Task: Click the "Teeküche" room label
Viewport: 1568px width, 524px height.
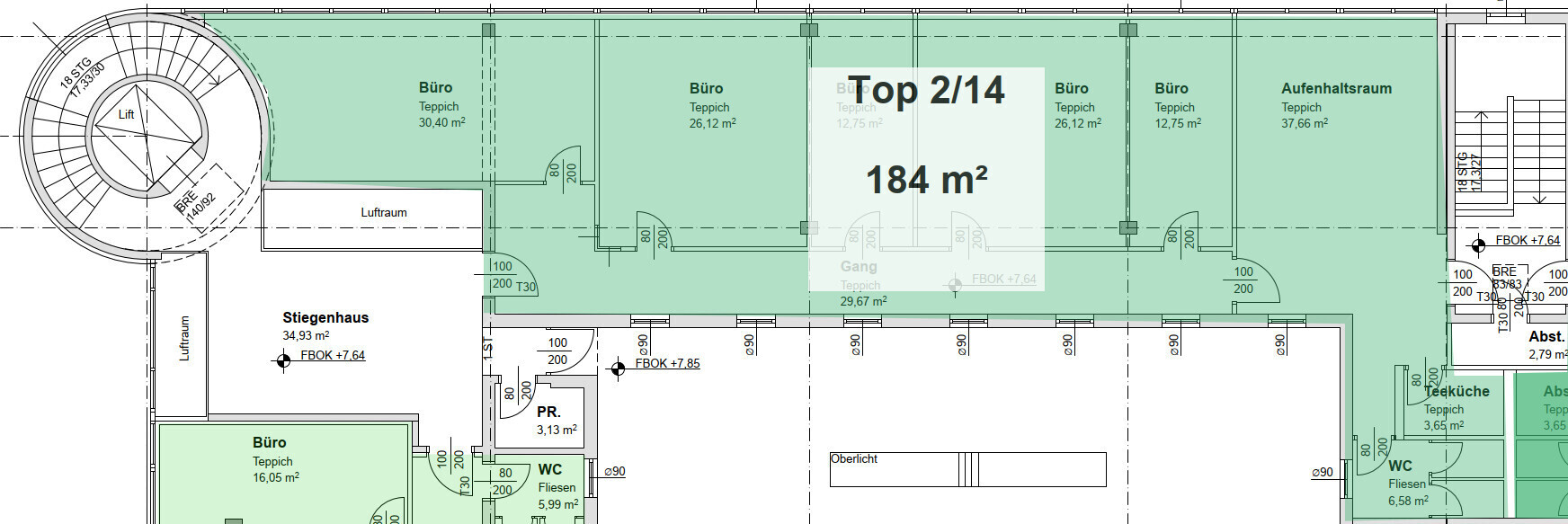Action: coord(1457,391)
